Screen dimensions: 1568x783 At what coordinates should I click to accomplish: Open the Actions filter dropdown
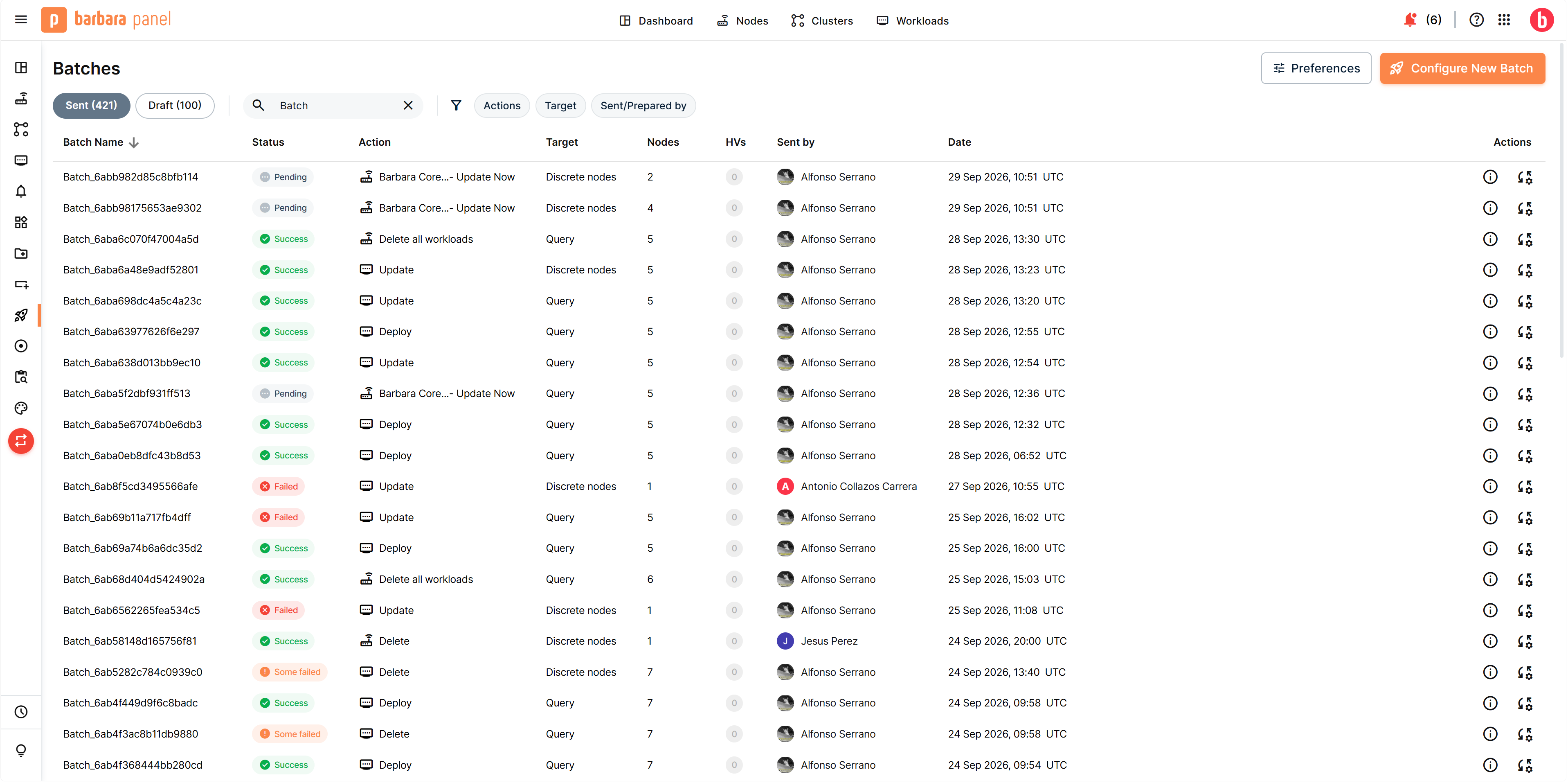click(x=502, y=105)
